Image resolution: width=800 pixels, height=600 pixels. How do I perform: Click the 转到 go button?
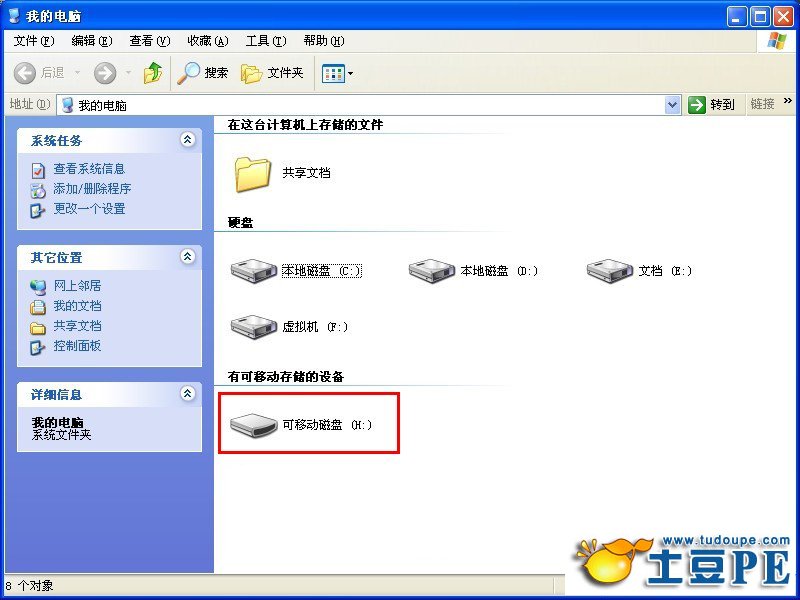712,105
